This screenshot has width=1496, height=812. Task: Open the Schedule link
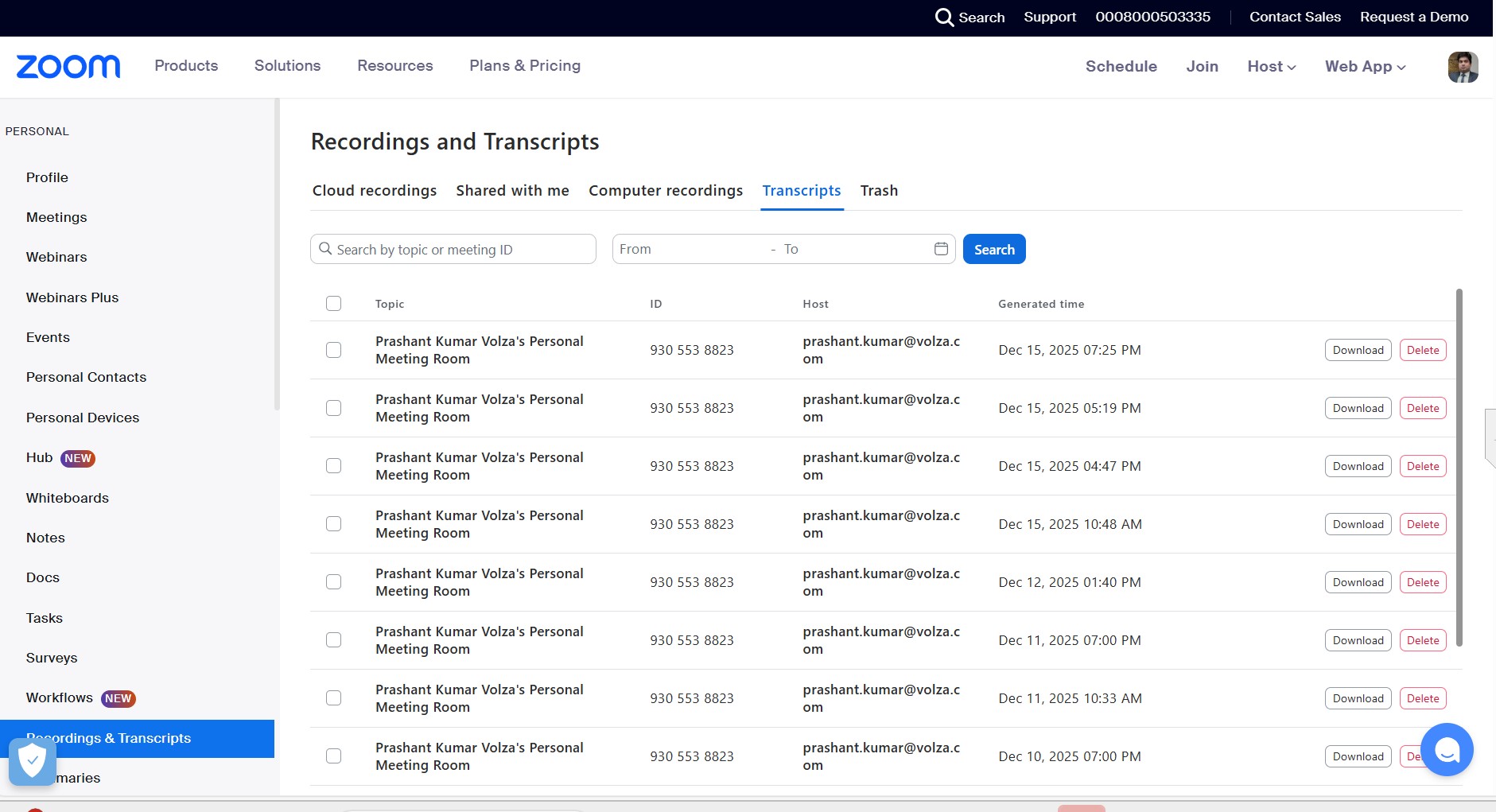[1121, 67]
